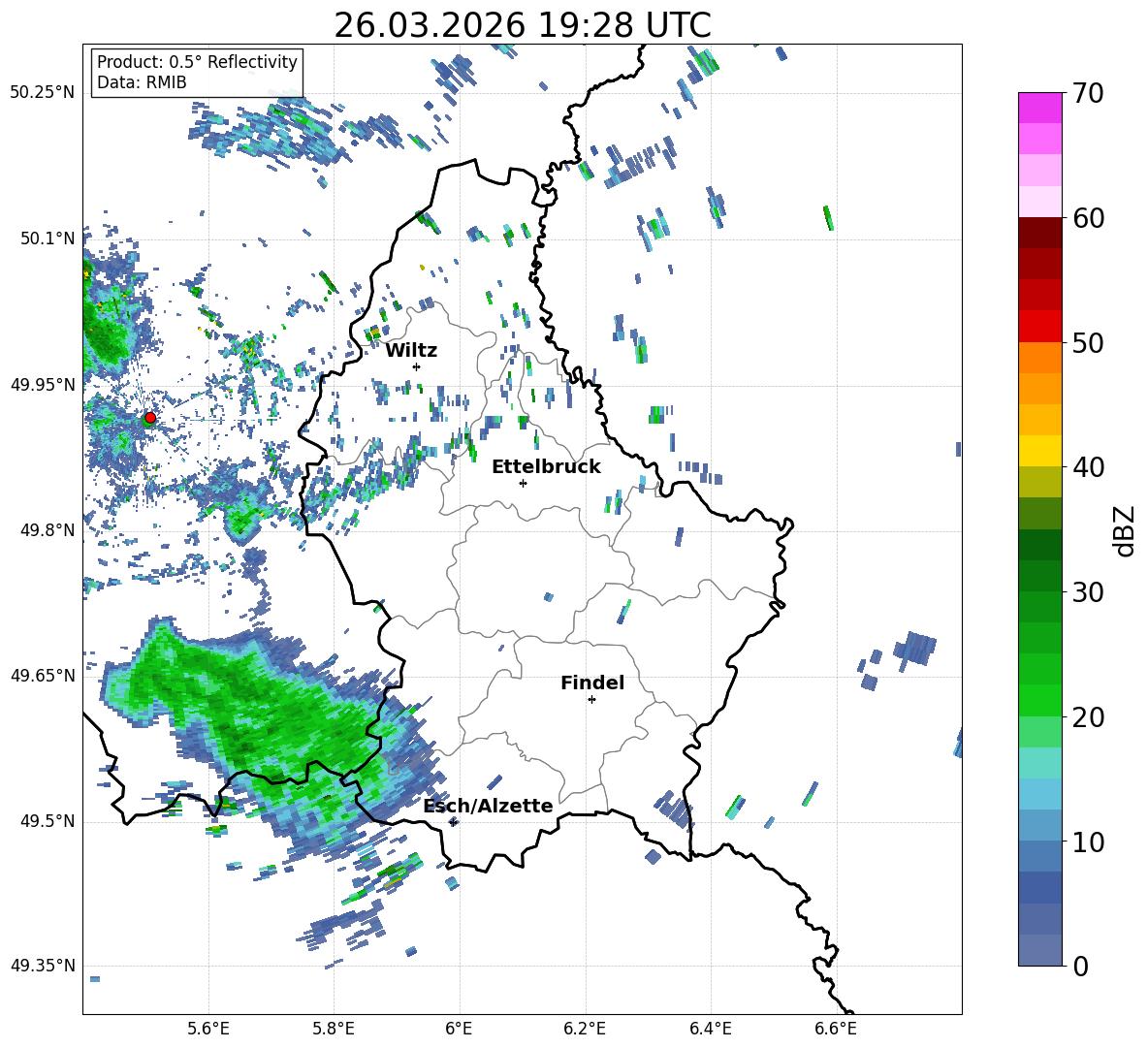Click the 70 colorbar tick label
Image resolution: width=1148 pixels, height=1048 pixels.
1087,94
